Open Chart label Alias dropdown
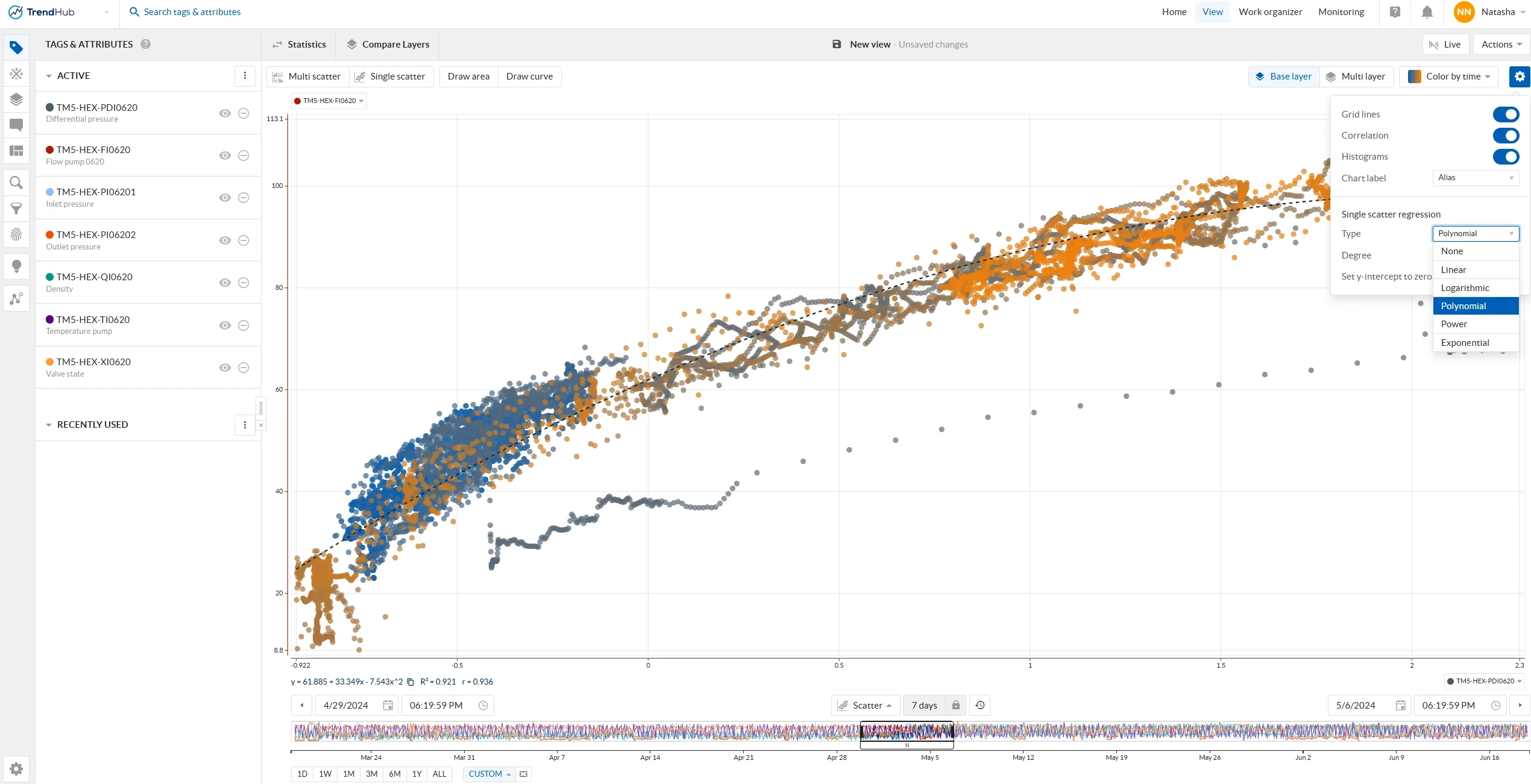This screenshot has width=1531, height=784. click(1475, 178)
